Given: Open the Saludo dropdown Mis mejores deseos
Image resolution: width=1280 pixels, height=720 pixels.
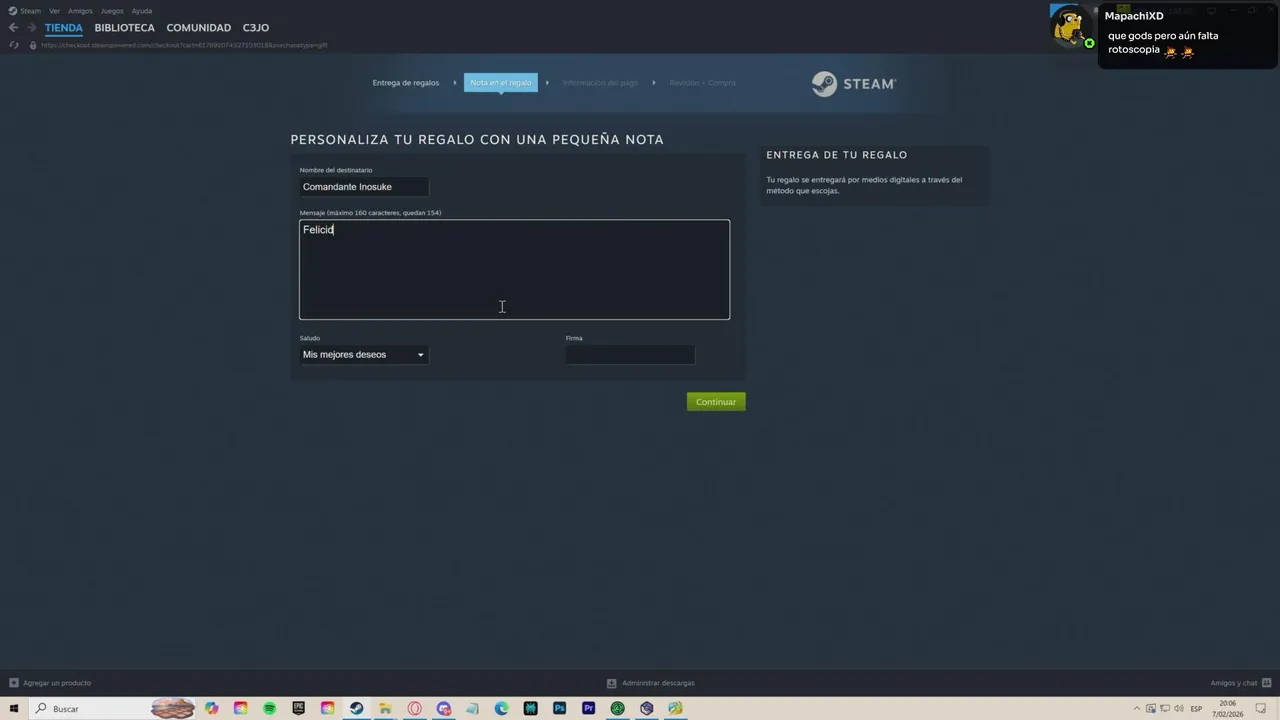Looking at the screenshot, I should point(364,355).
